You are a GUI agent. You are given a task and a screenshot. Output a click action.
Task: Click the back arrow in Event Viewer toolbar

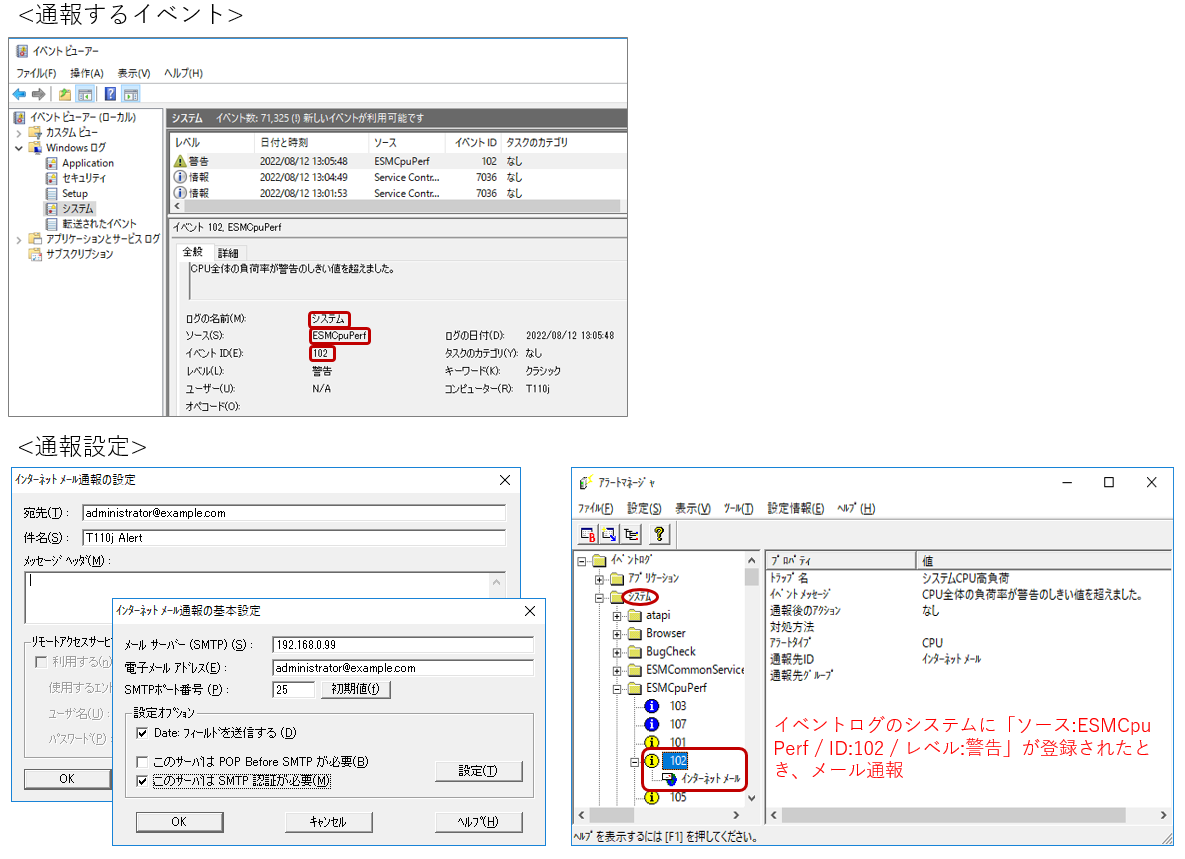19,94
